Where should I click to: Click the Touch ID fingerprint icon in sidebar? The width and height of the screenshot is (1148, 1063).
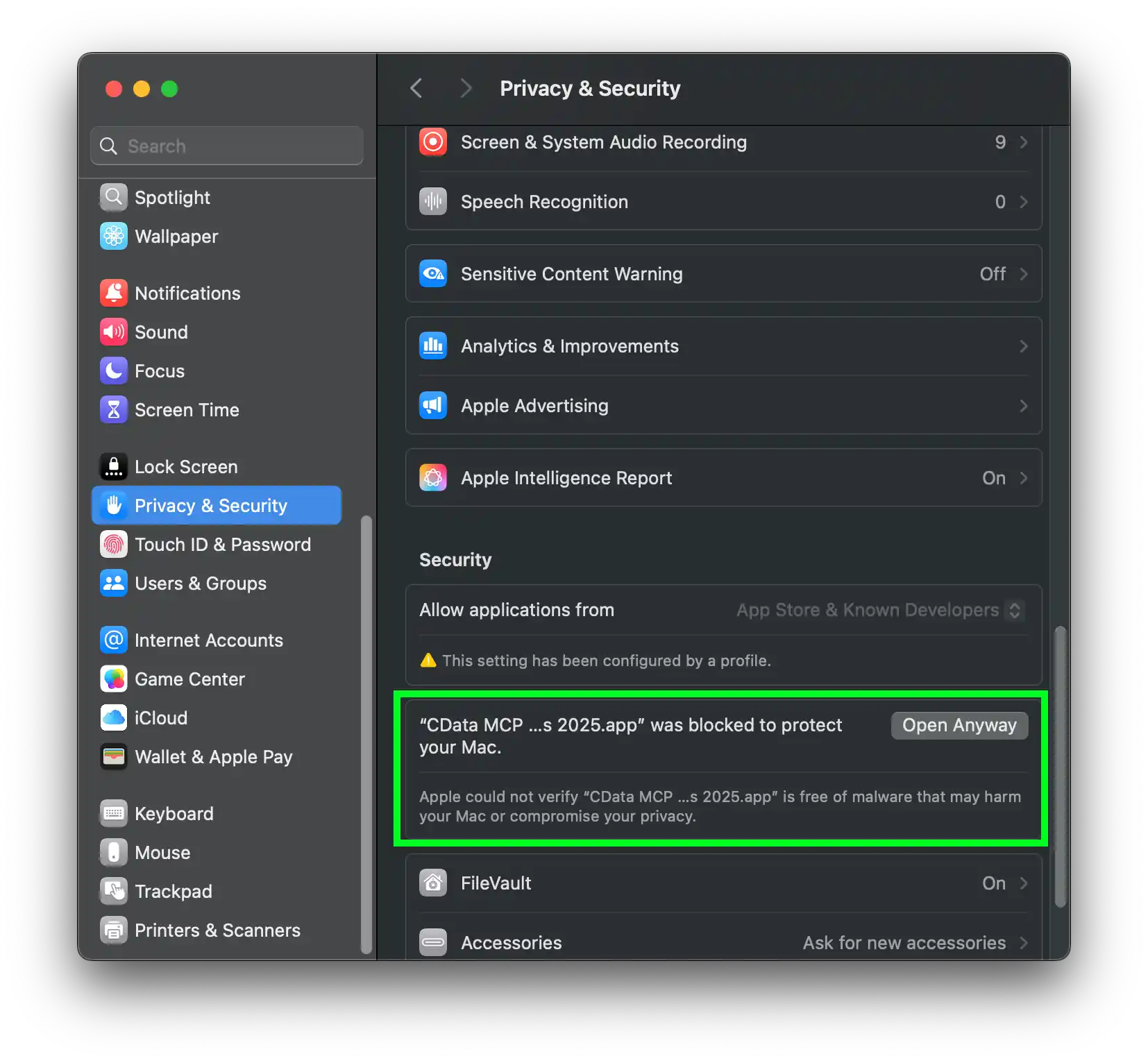[x=114, y=545]
